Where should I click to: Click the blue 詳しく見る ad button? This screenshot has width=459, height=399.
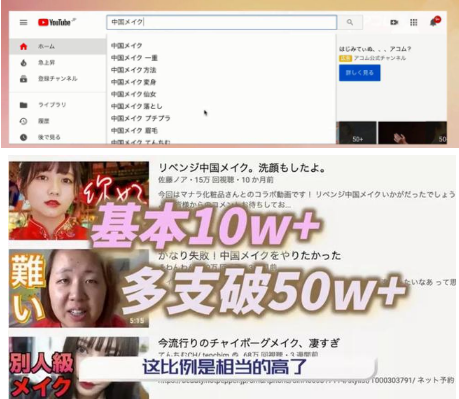tap(360, 73)
